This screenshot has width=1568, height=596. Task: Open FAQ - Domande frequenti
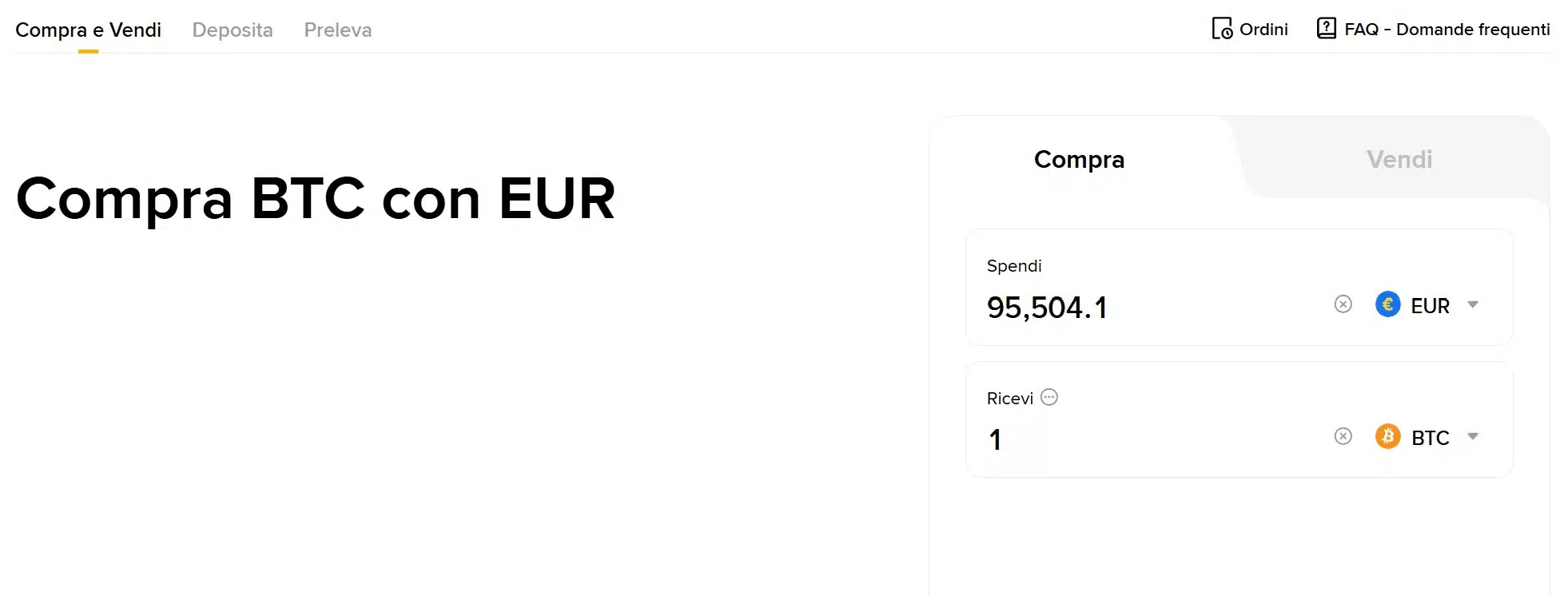tap(1447, 29)
